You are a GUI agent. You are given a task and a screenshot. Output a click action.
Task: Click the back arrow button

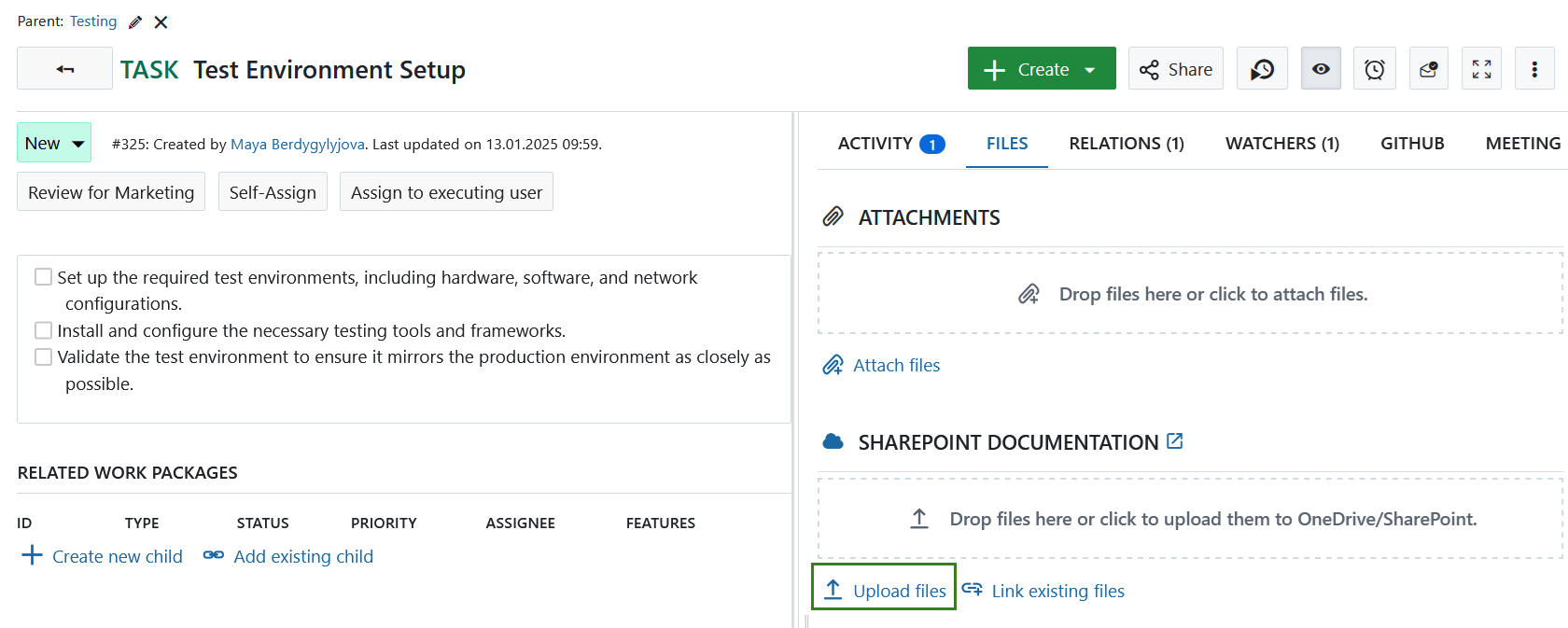(x=64, y=69)
